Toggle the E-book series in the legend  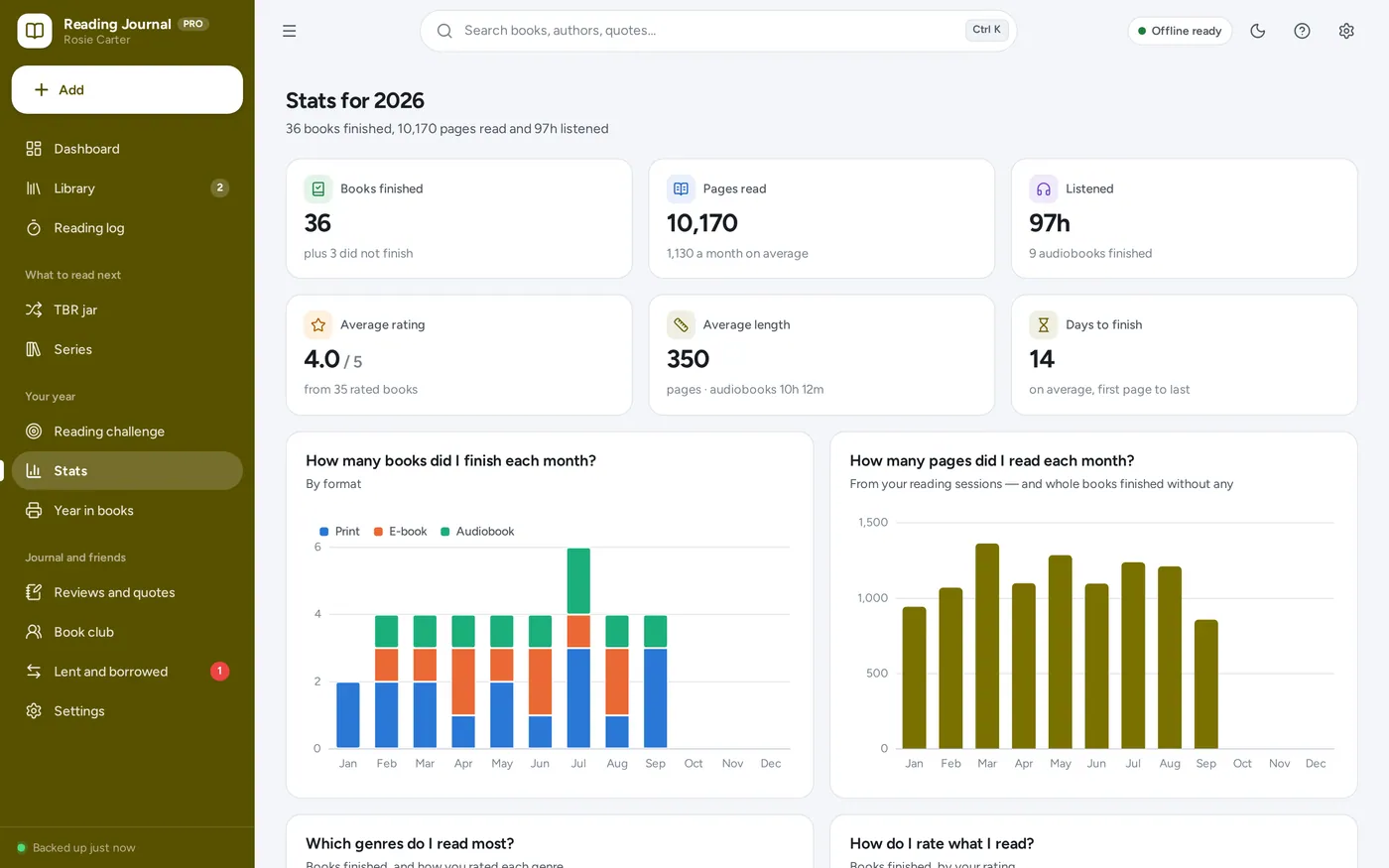pyautogui.click(x=400, y=532)
